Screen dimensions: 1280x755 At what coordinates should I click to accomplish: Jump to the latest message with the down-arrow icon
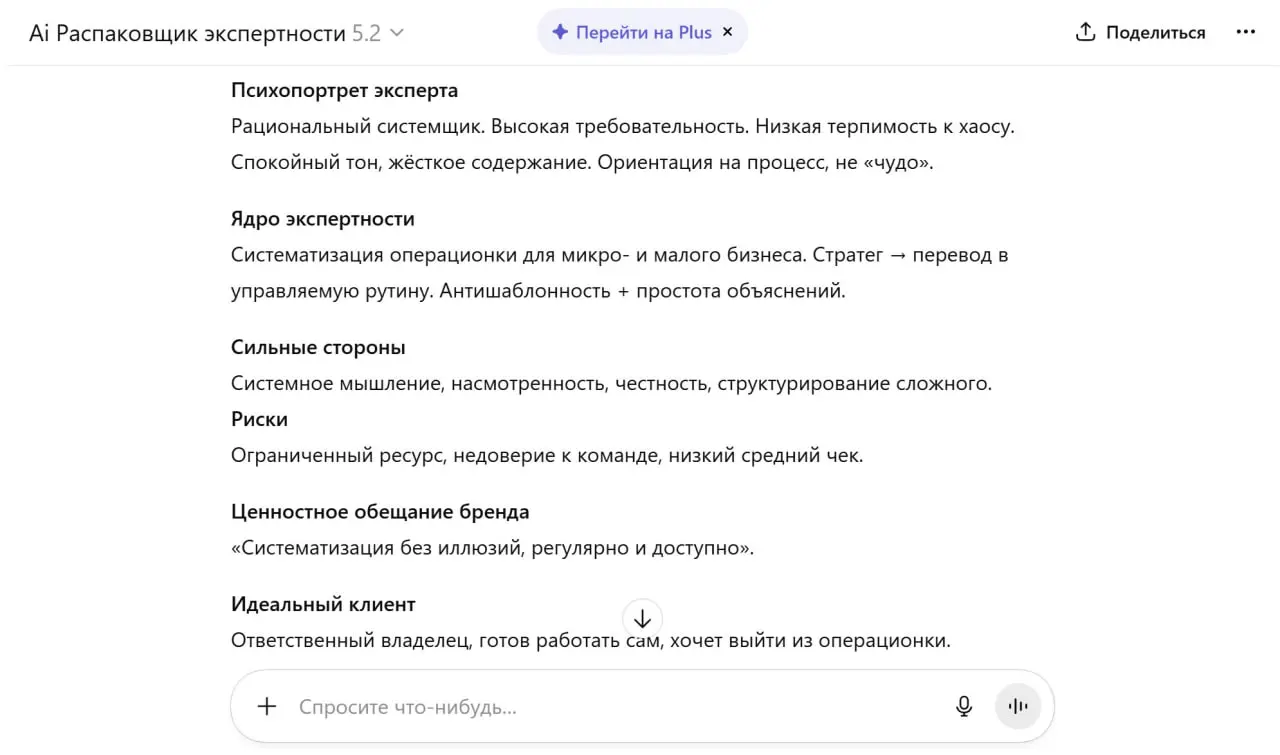point(642,618)
